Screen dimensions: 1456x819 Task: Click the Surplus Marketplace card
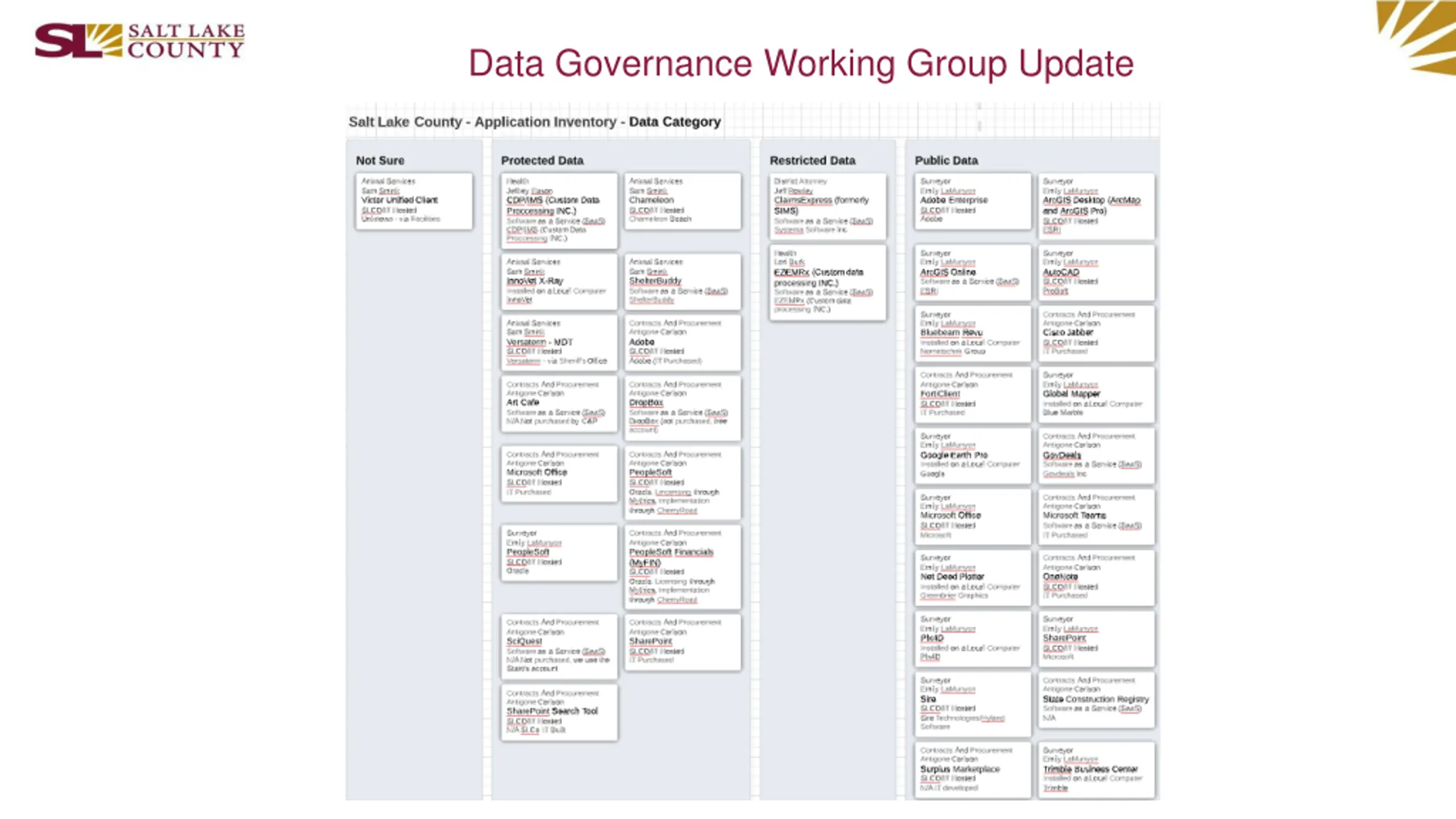[973, 770]
